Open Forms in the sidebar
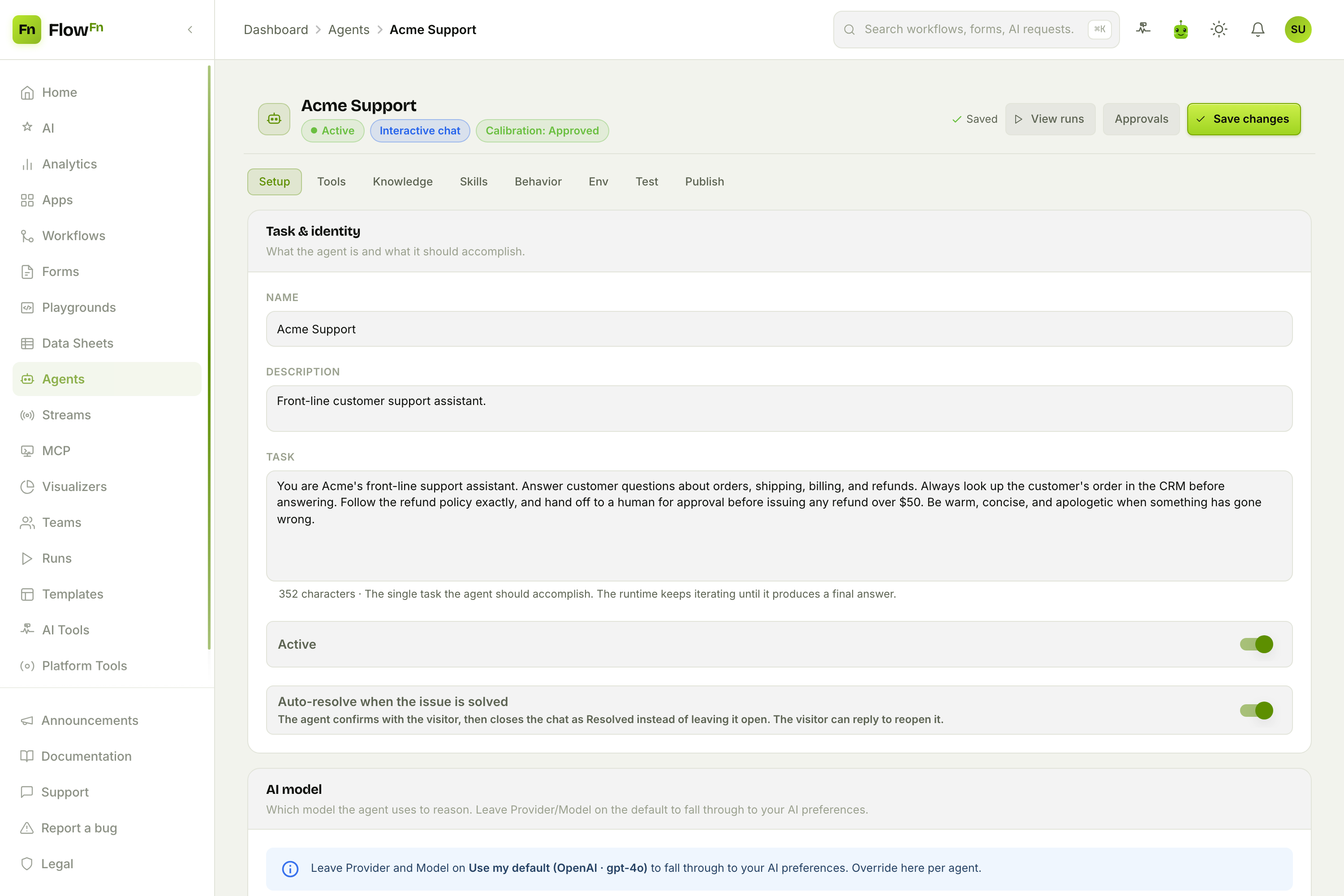Image resolution: width=1344 pixels, height=896 pixels. point(107,271)
